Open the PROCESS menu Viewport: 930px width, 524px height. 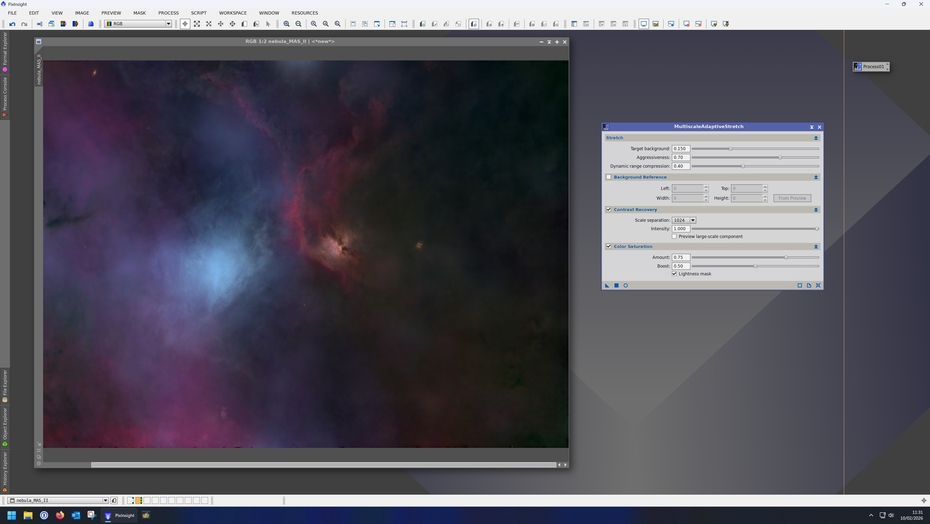[168, 13]
